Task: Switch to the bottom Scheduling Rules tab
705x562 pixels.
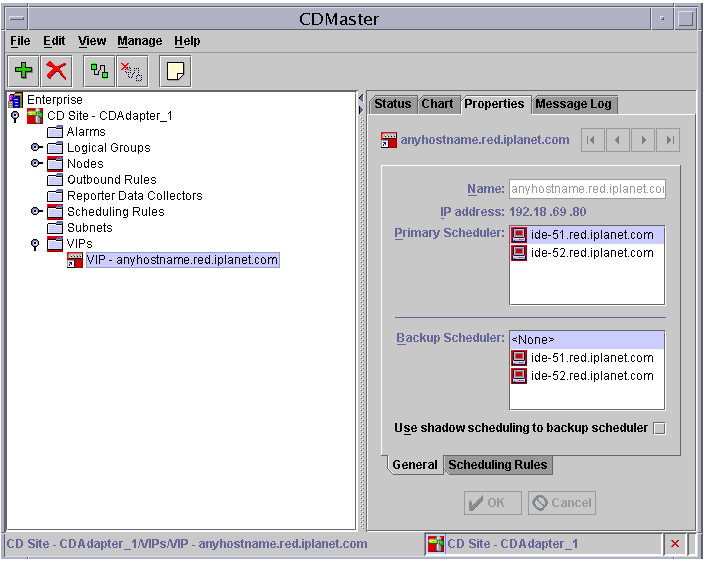Action: point(498,465)
